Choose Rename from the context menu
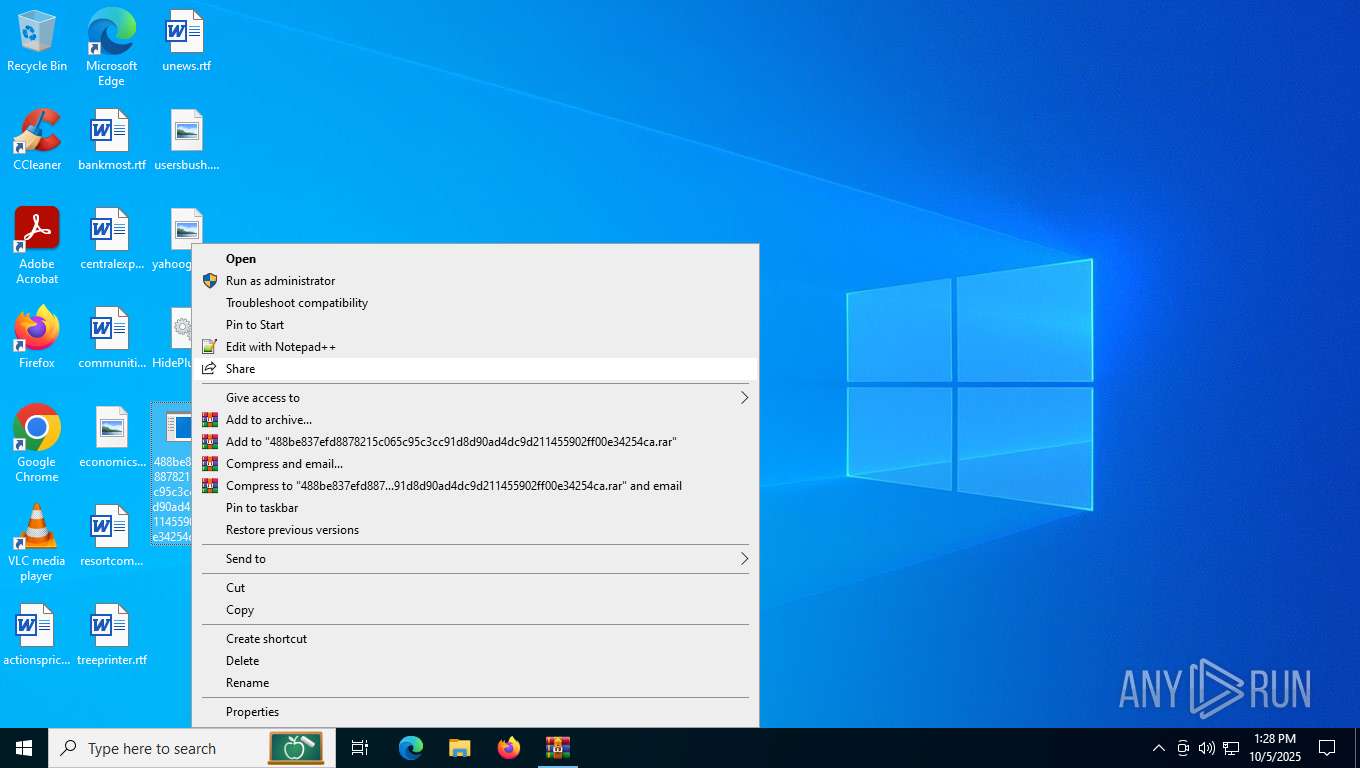This screenshot has width=1360, height=768. point(475,683)
